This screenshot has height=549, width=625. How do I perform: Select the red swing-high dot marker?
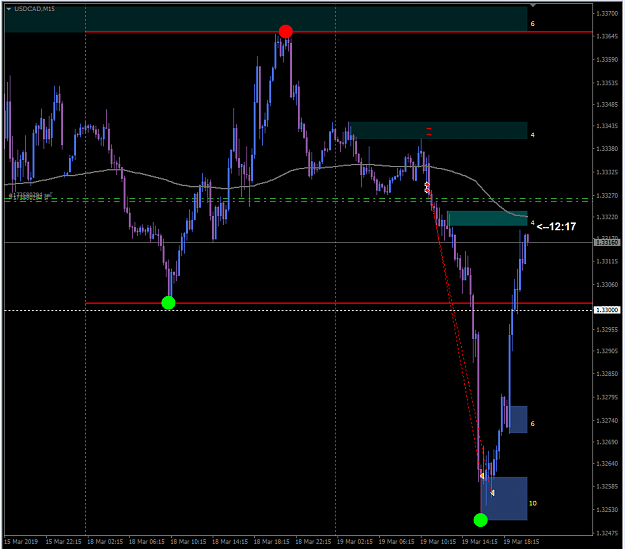[x=285, y=31]
